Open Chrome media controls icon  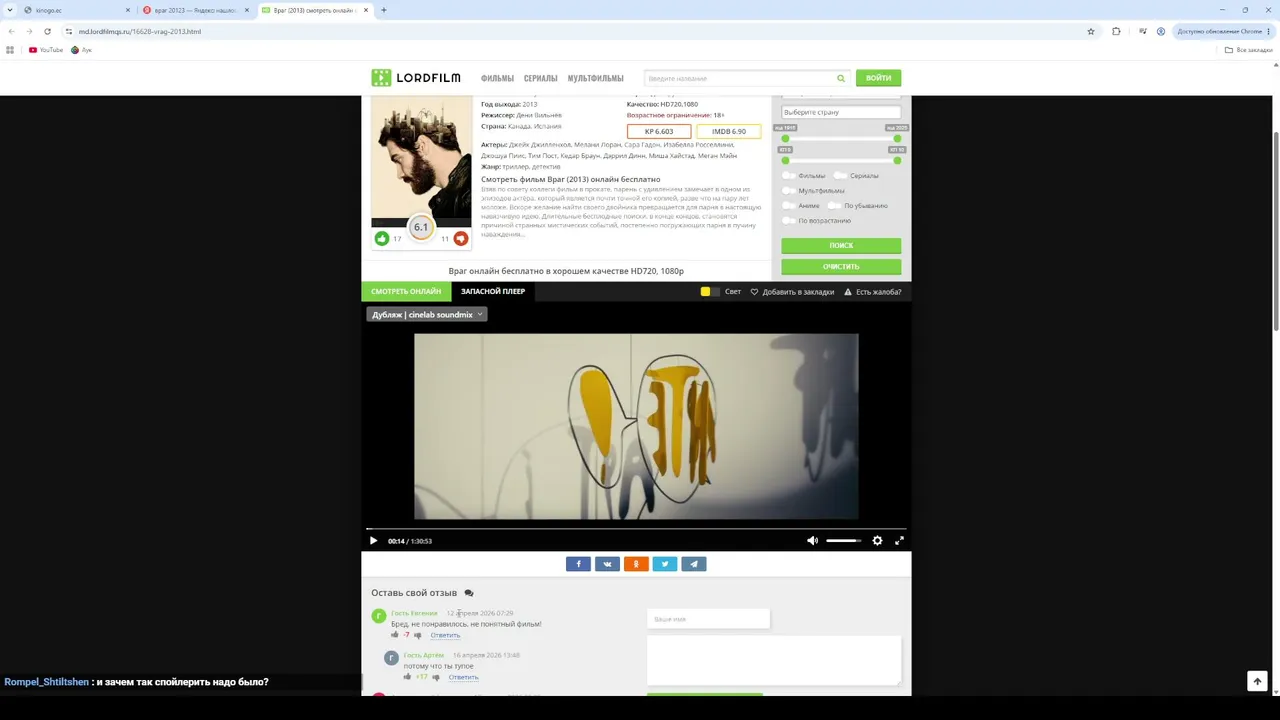(1142, 31)
